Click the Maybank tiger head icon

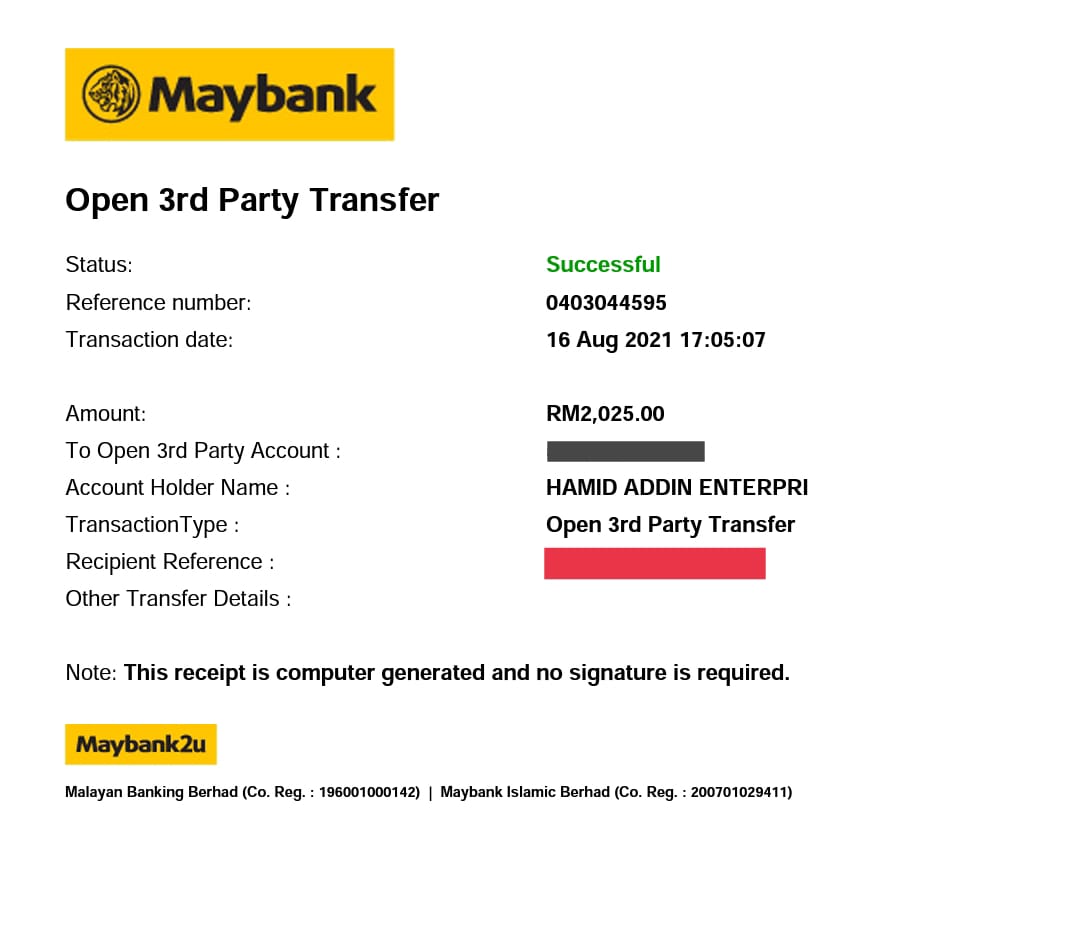click(112, 95)
